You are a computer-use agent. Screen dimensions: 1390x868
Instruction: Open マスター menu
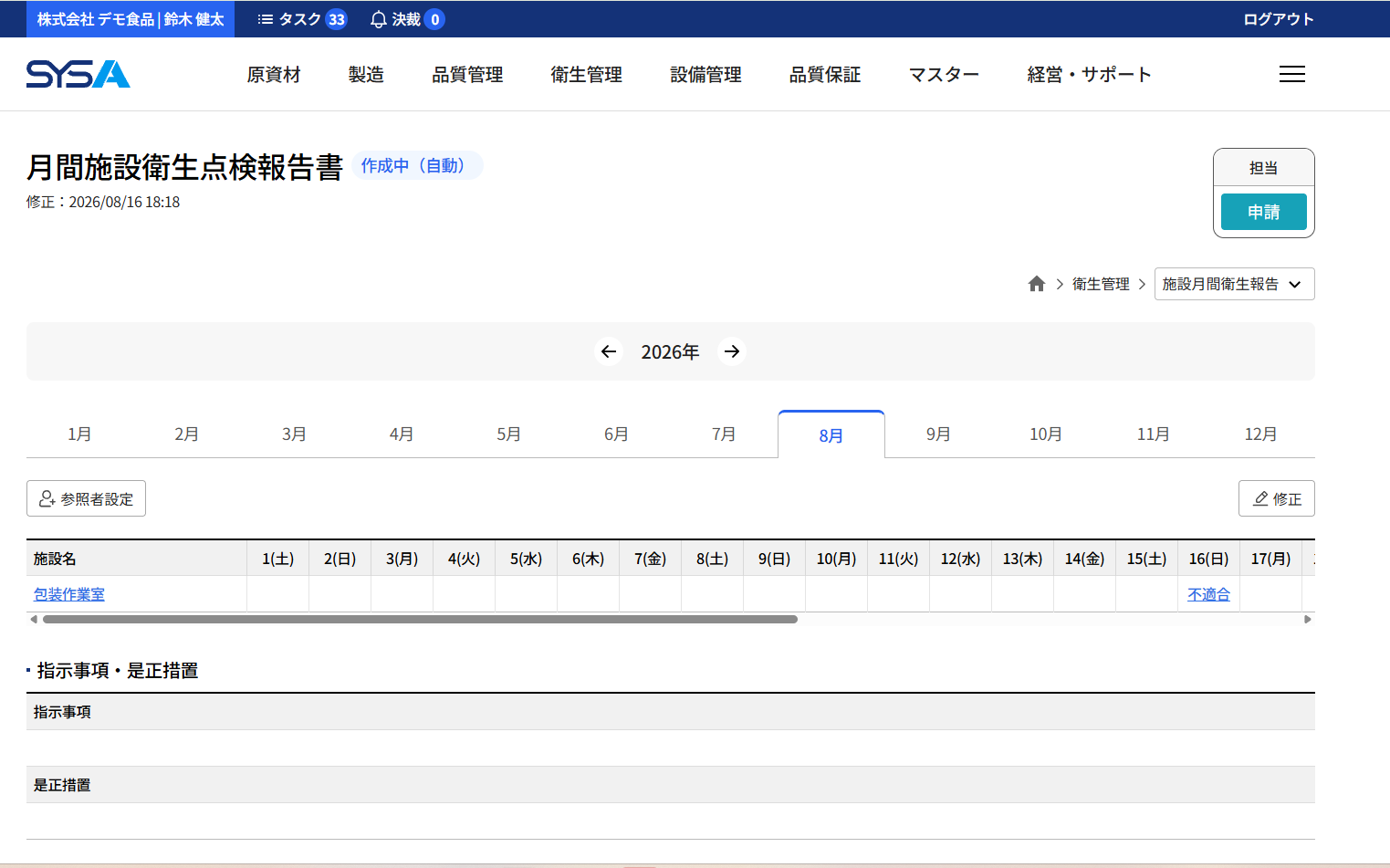point(944,75)
